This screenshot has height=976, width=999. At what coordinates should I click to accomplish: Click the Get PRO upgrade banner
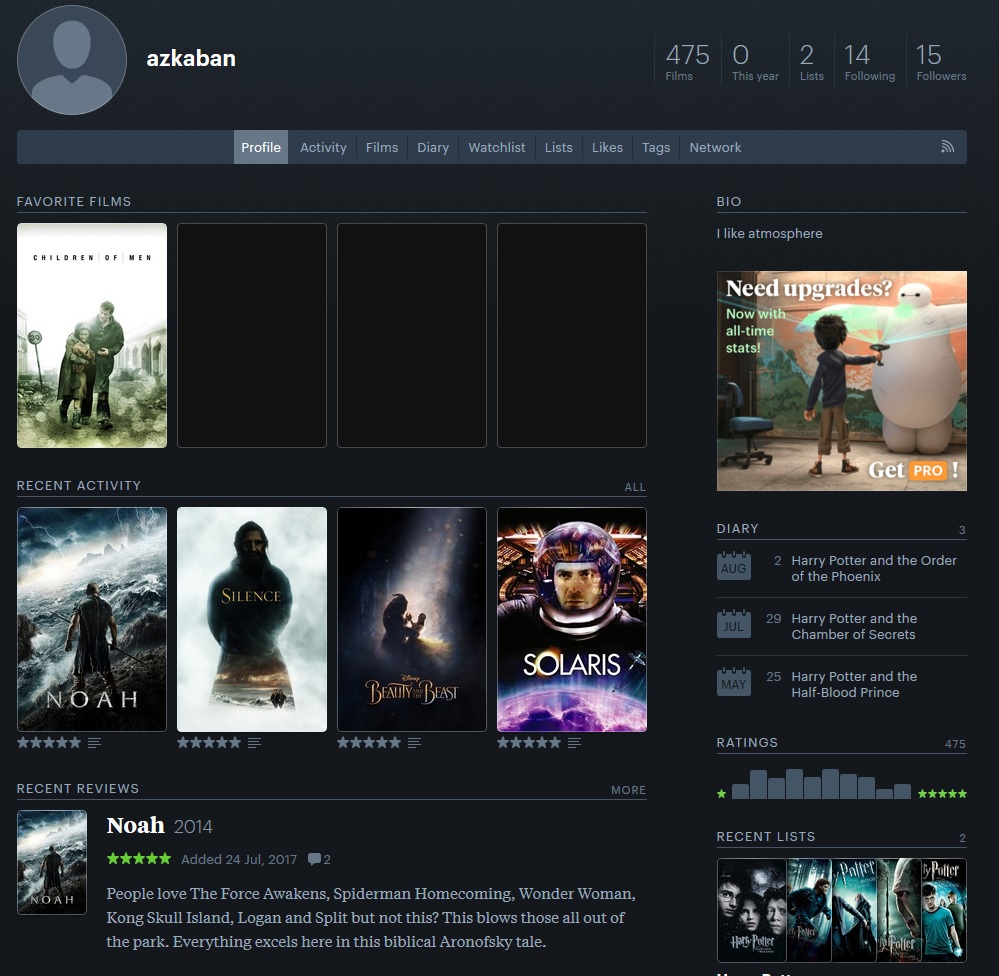click(842, 381)
